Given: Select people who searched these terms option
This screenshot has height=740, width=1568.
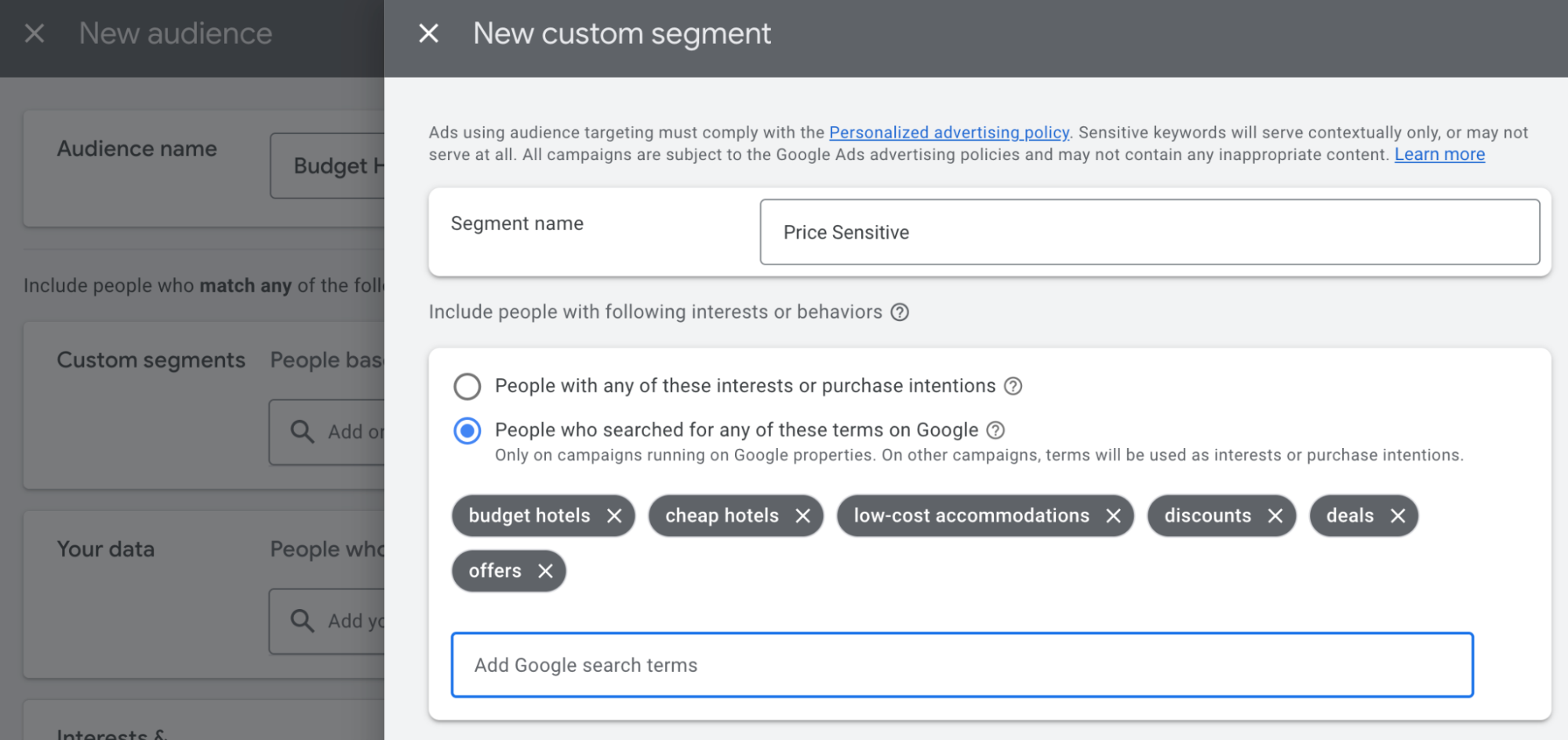Looking at the screenshot, I should click(467, 430).
